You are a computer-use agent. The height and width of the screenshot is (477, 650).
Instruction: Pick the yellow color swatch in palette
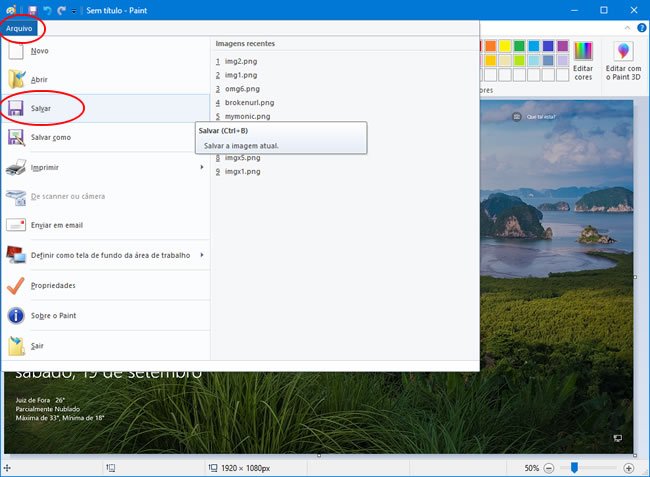pyautogui.click(x=505, y=46)
